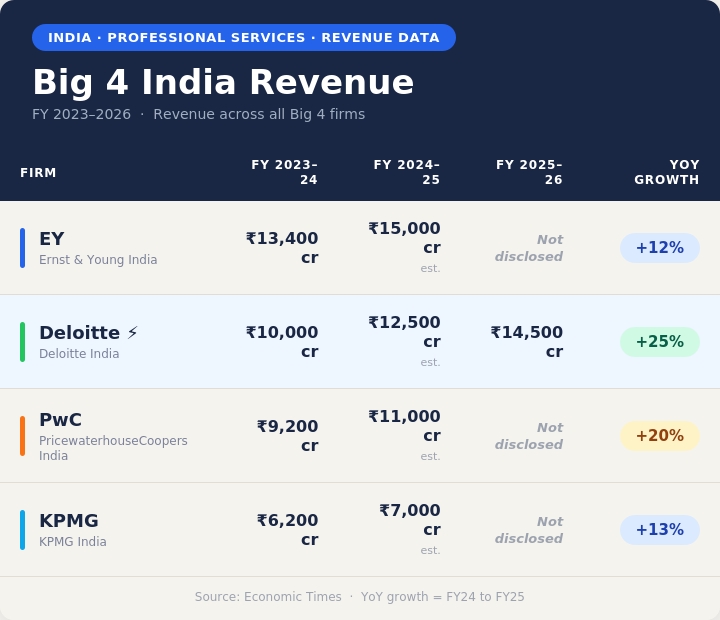Click KPMG's ₹6,200 cr value
Image resolution: width=720 pixels, height=620 pixels.
[x=287, y=530]
